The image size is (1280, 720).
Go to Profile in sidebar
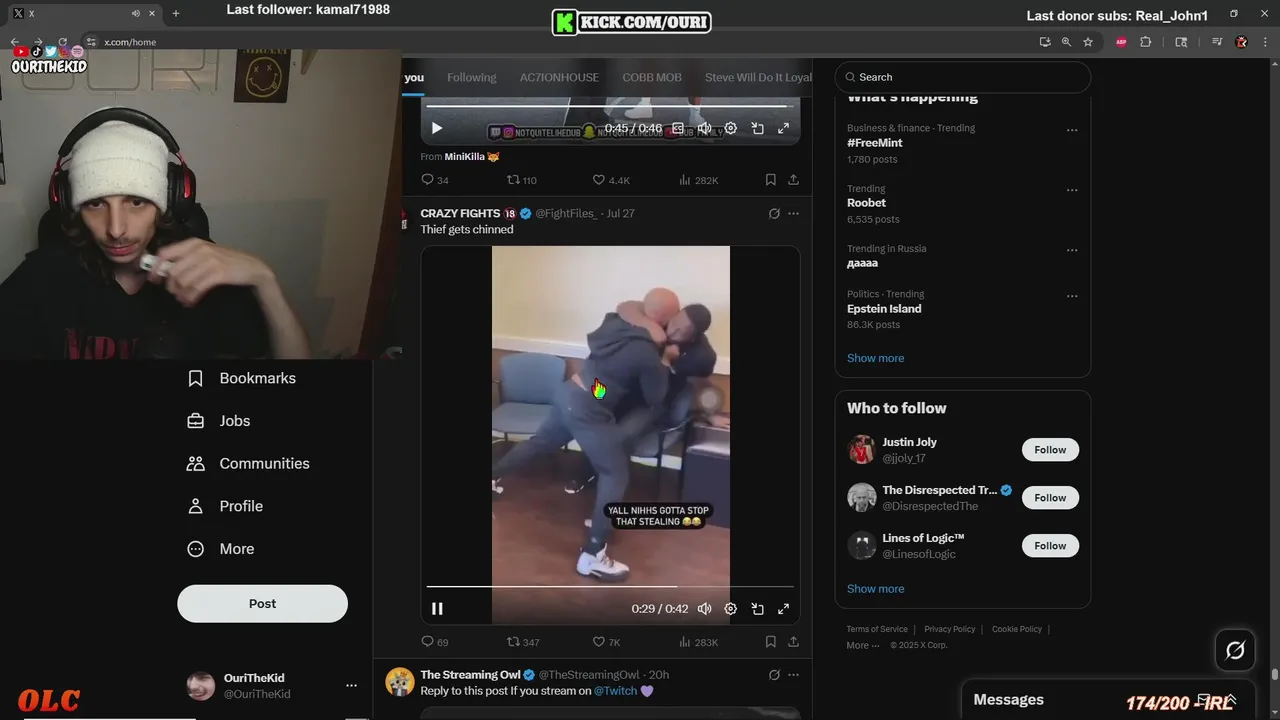(226, 506)
